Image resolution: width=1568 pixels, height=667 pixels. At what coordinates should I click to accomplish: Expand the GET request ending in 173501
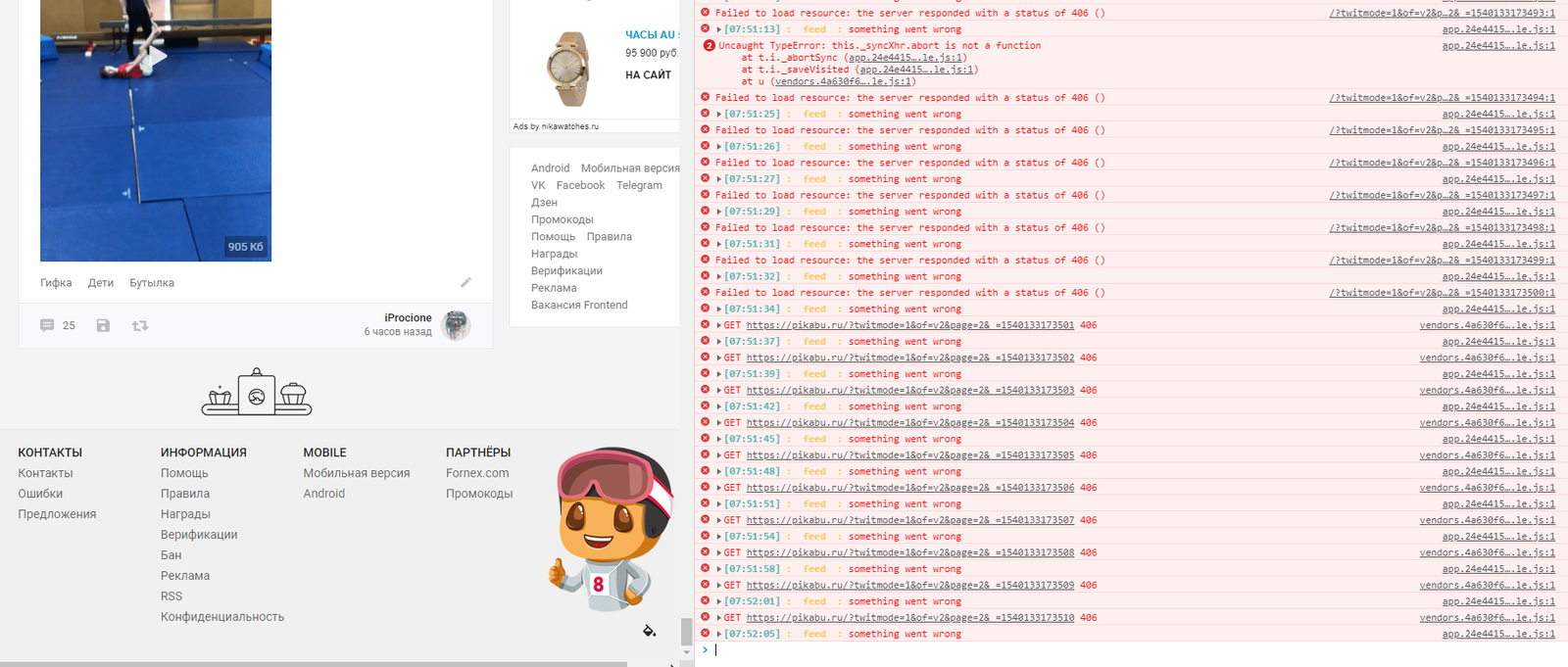pos(719,325)
